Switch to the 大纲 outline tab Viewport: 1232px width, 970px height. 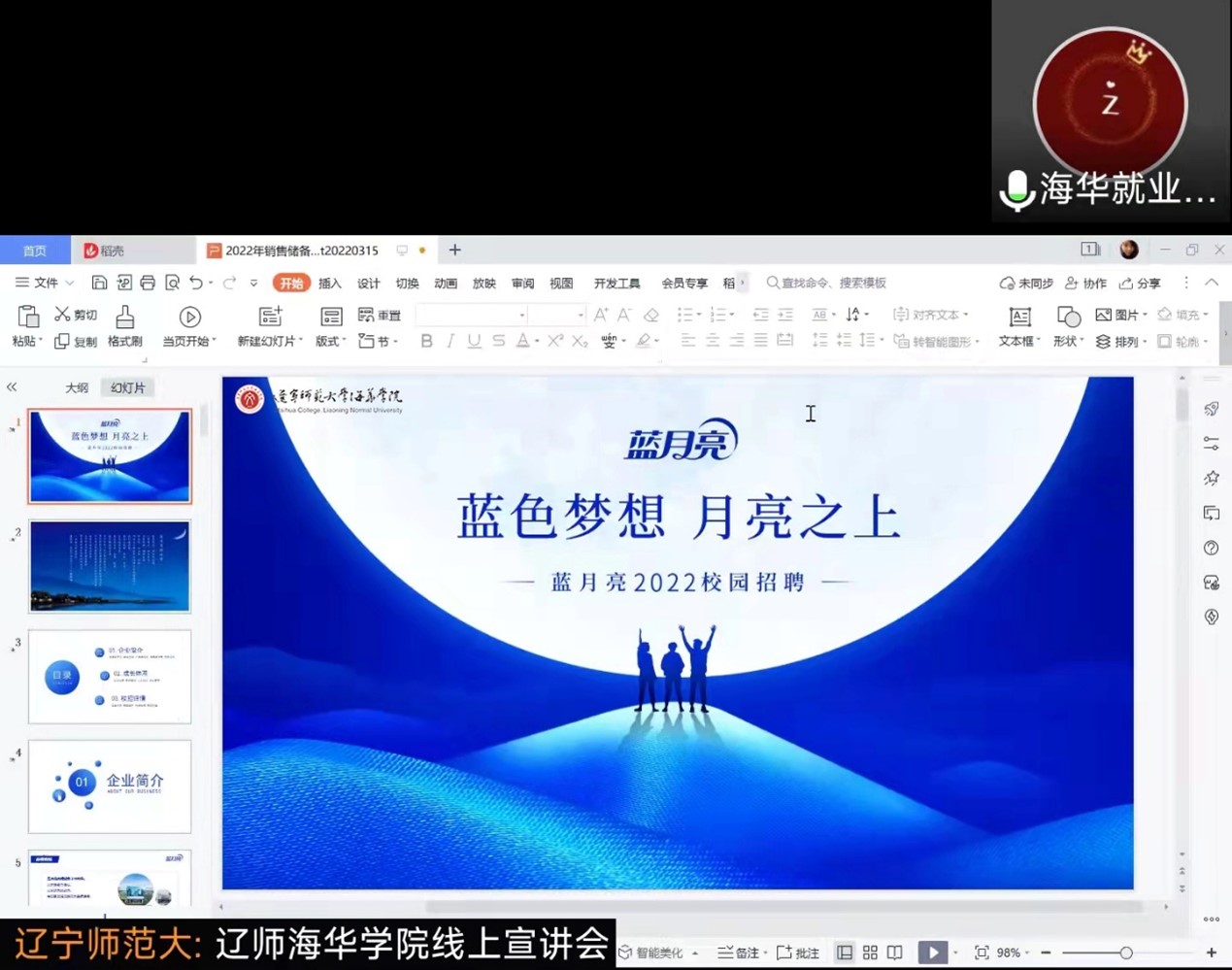(77, 387)
